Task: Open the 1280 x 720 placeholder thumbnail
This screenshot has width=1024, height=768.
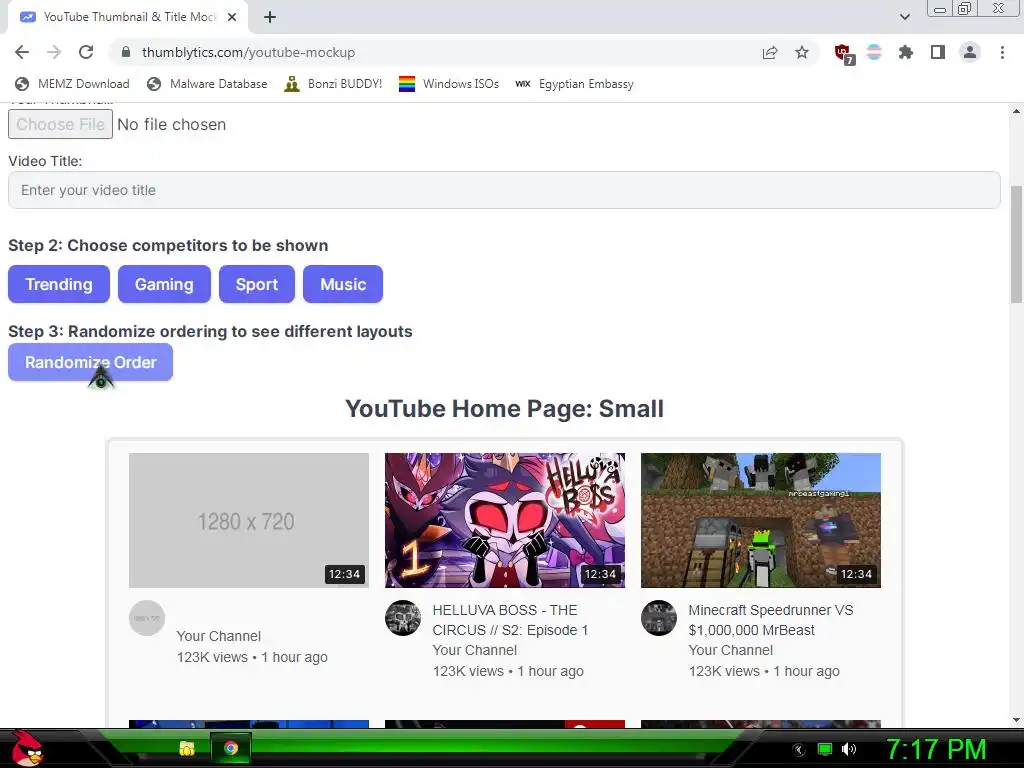Action: click(249, 520)
